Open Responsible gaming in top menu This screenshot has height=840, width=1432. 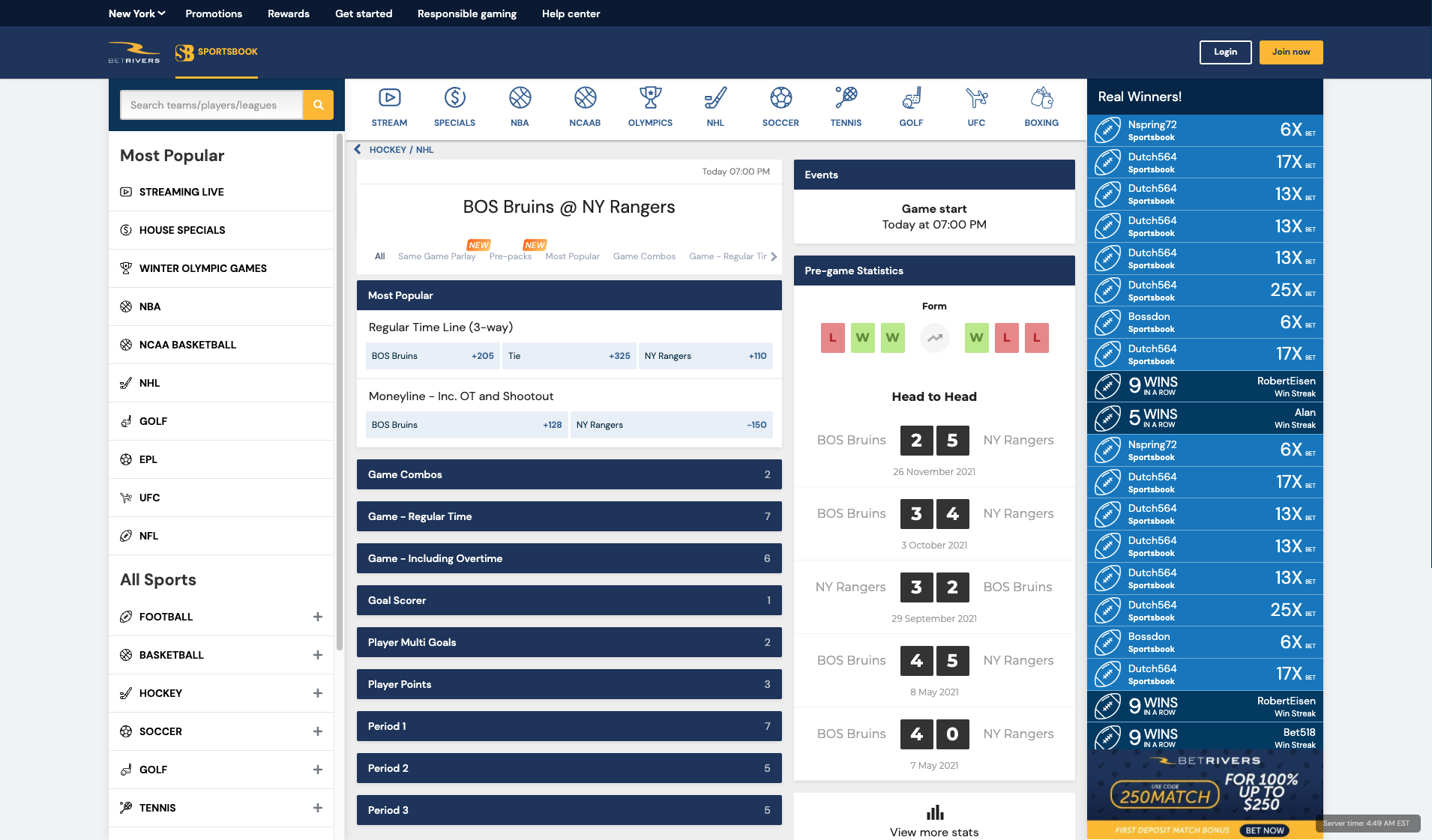[467, 13]
